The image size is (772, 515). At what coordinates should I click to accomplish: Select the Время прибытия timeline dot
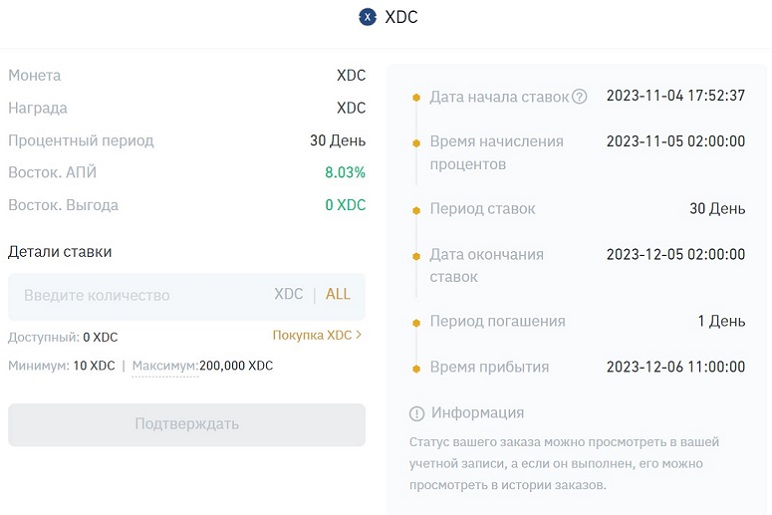[x=416, y=368]
